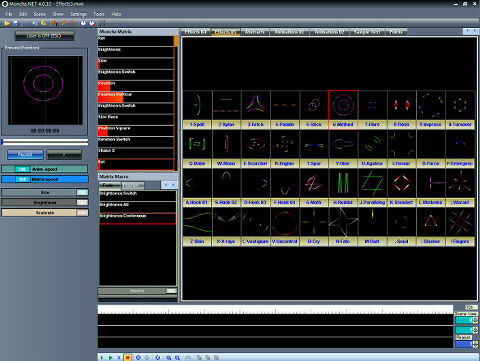Image resolution: width=480 pixels, height=361 pixels.
Task: Toggle the Laser is OFF (ESC) button
Action: pyautogui.click(x=44, y=36)
